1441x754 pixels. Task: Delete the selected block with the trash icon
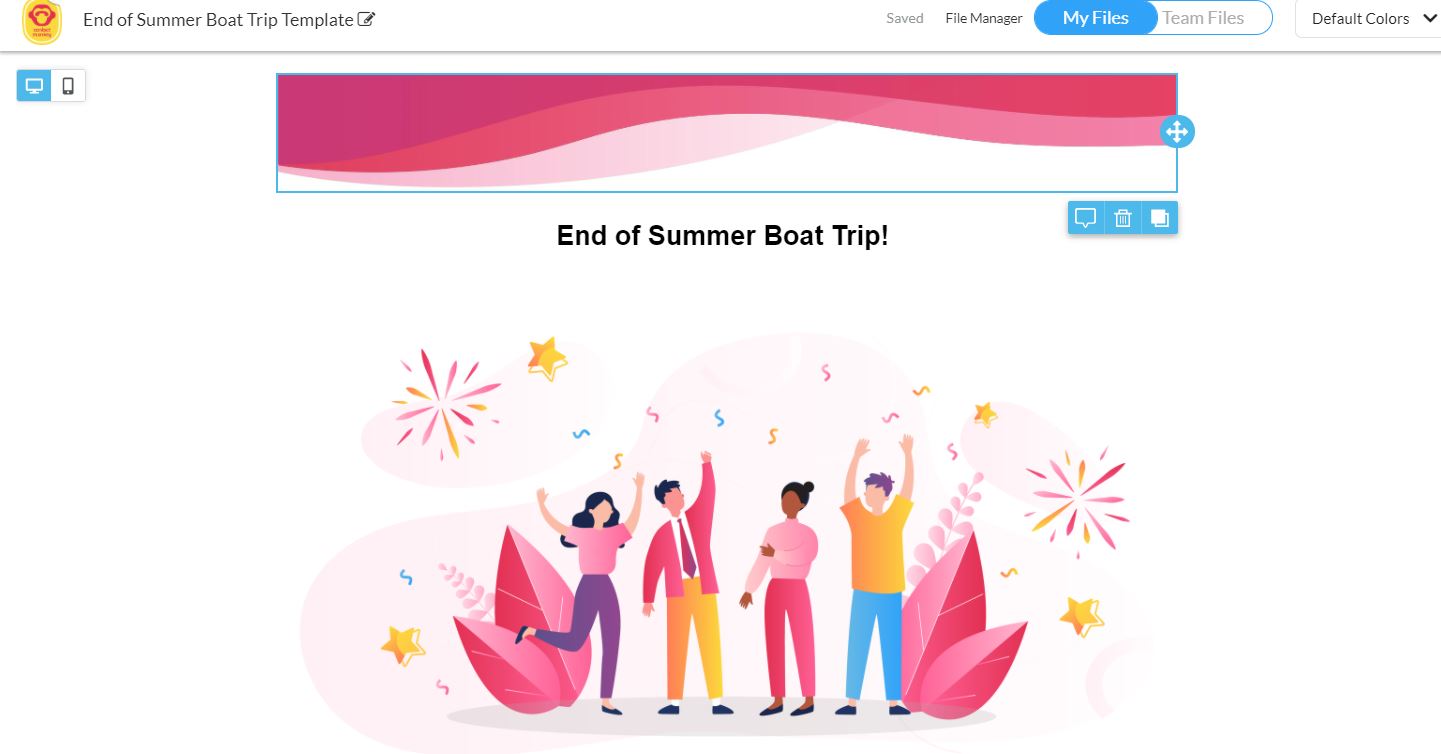point(1123,218)
